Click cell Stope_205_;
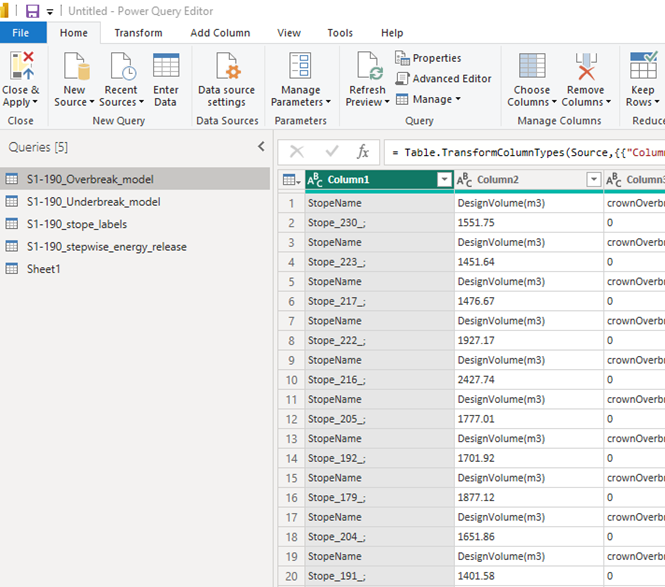Image resolution: width=665 pixels, height=587 pixels. [x=379, y=419]
